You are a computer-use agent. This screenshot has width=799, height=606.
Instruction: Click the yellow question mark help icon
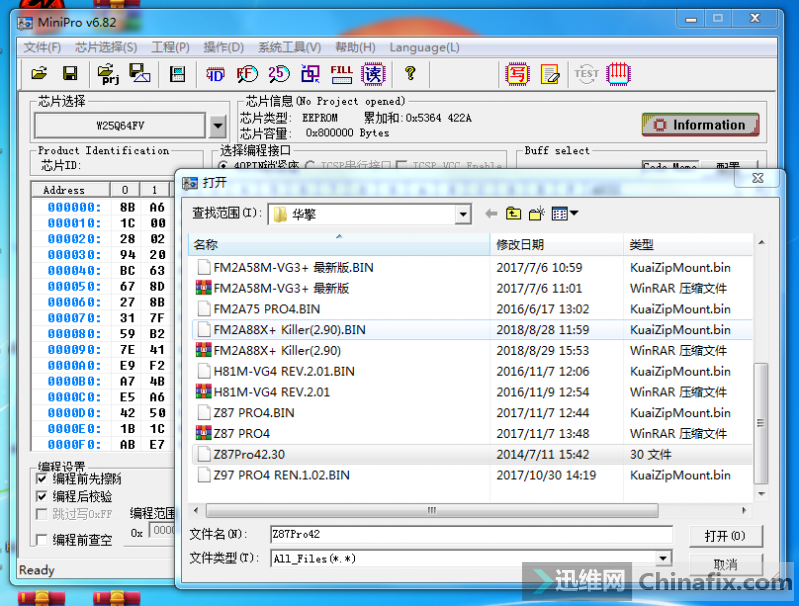click(x=410, y=74)
